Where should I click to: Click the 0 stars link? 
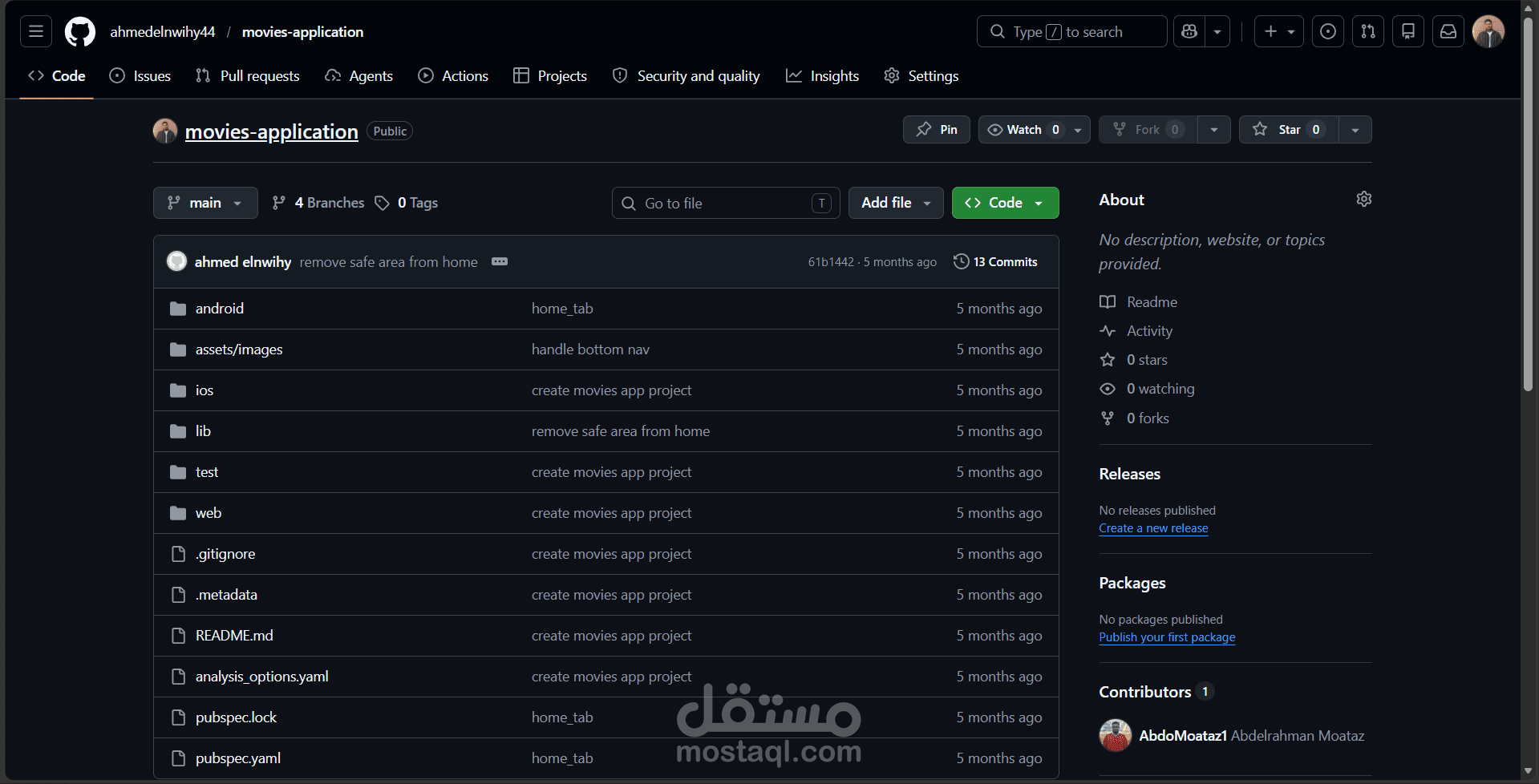tap(1147, 360)
